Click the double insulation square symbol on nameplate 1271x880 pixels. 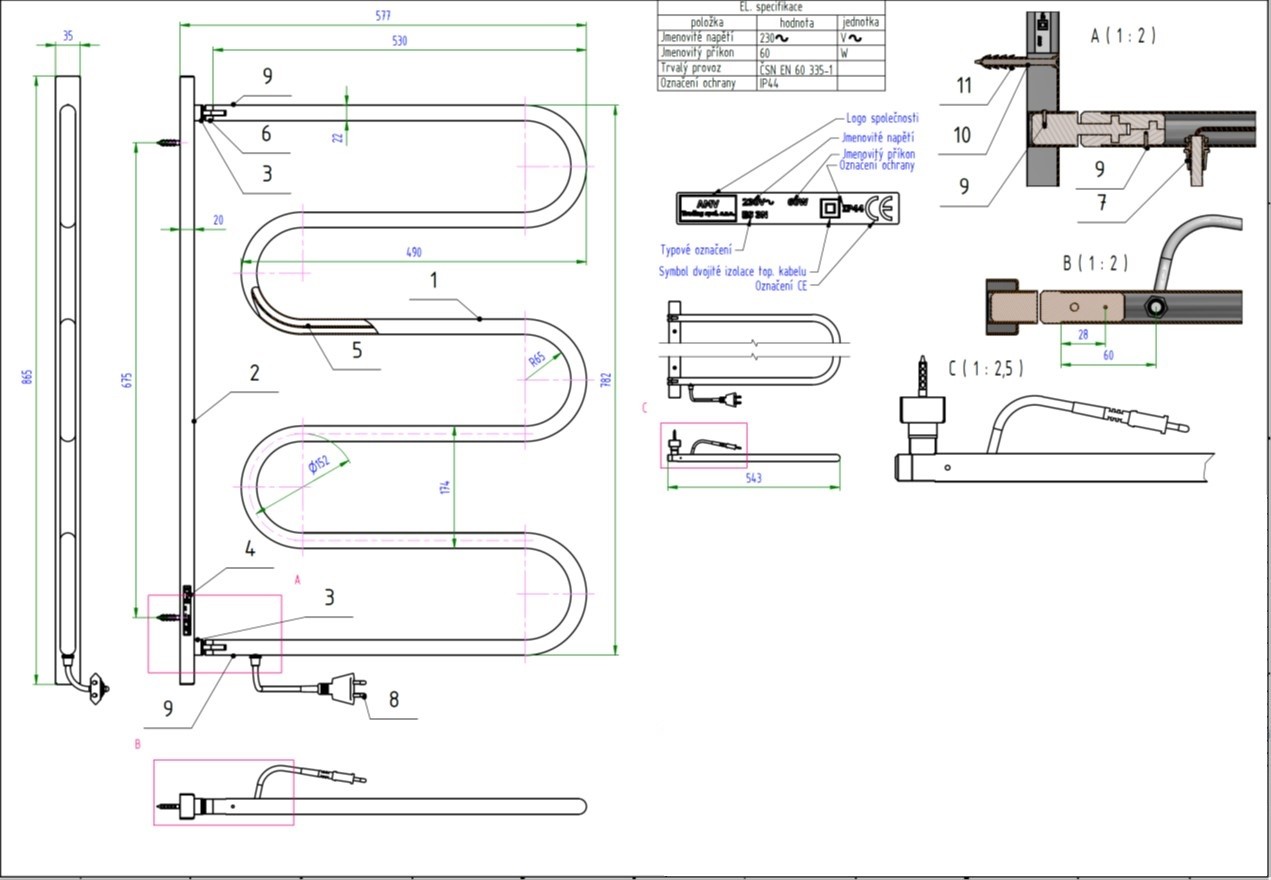(828, 208)
